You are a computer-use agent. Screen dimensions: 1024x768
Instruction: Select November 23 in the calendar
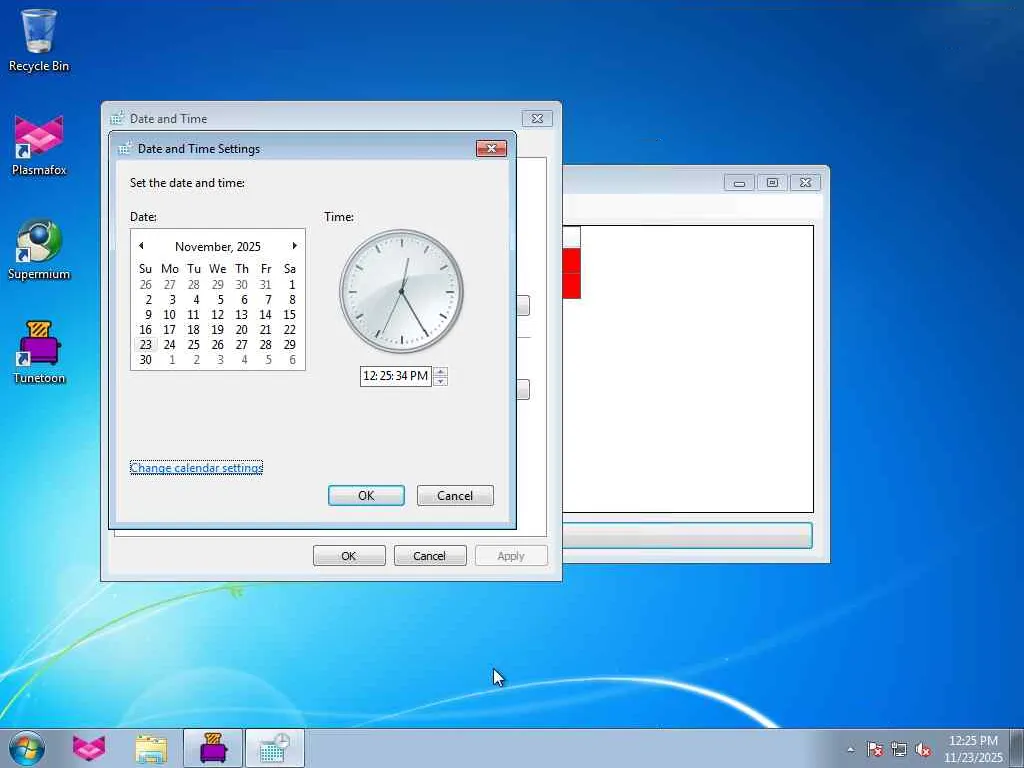point(146,344)
